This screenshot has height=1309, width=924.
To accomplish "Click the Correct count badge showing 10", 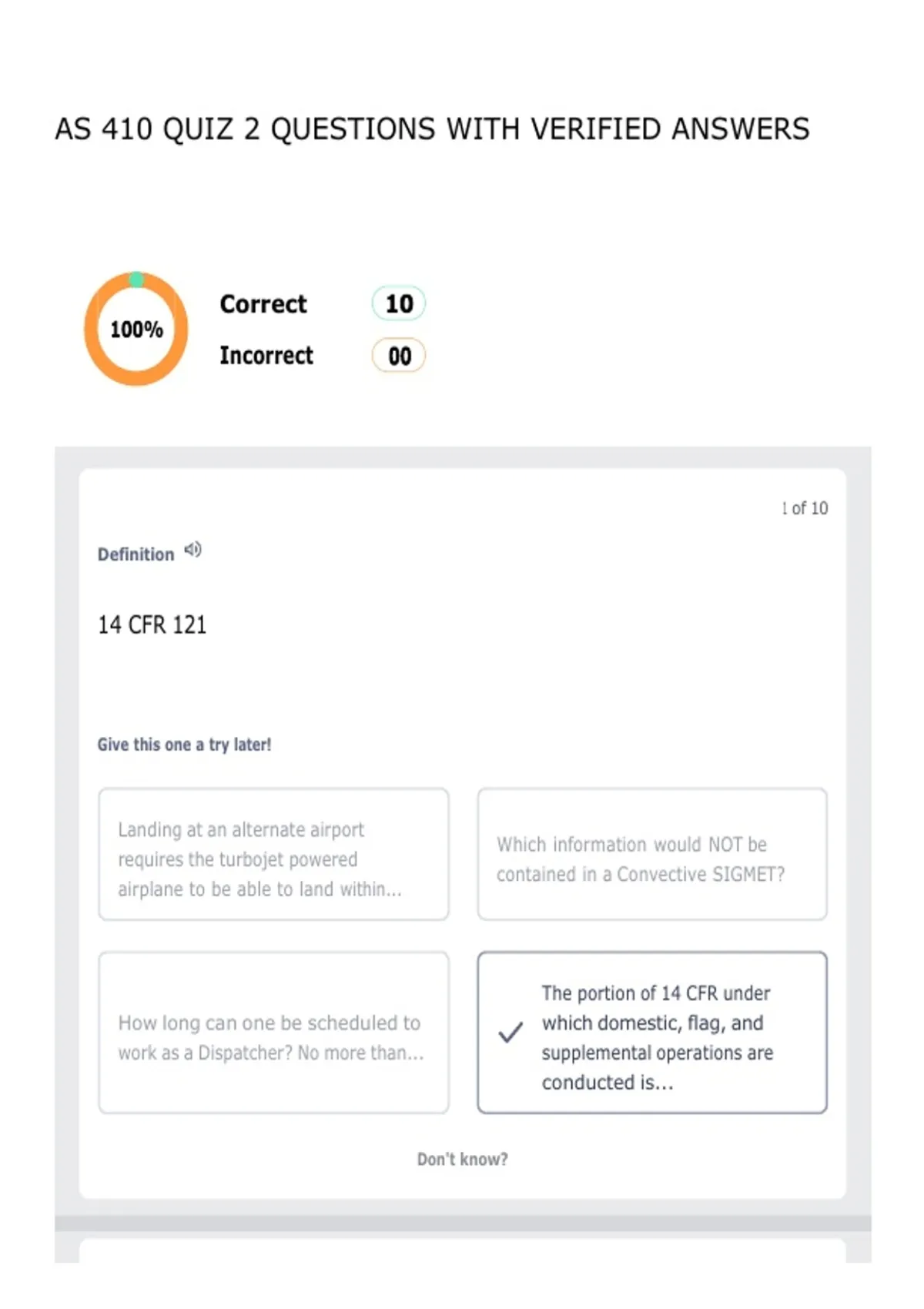I will point(399,303).
